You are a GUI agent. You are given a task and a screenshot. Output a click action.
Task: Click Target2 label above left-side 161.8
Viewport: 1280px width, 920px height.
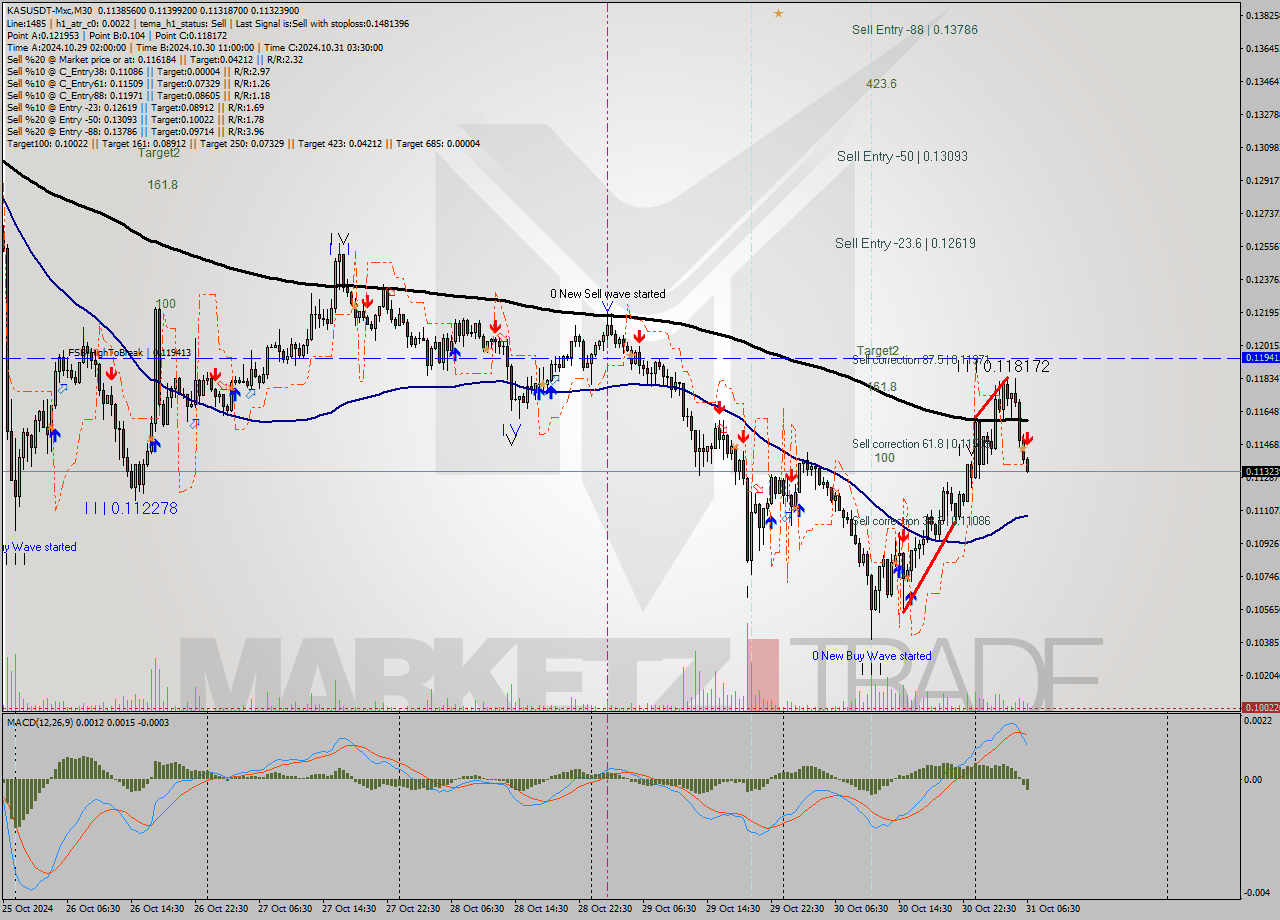[159, 153]
